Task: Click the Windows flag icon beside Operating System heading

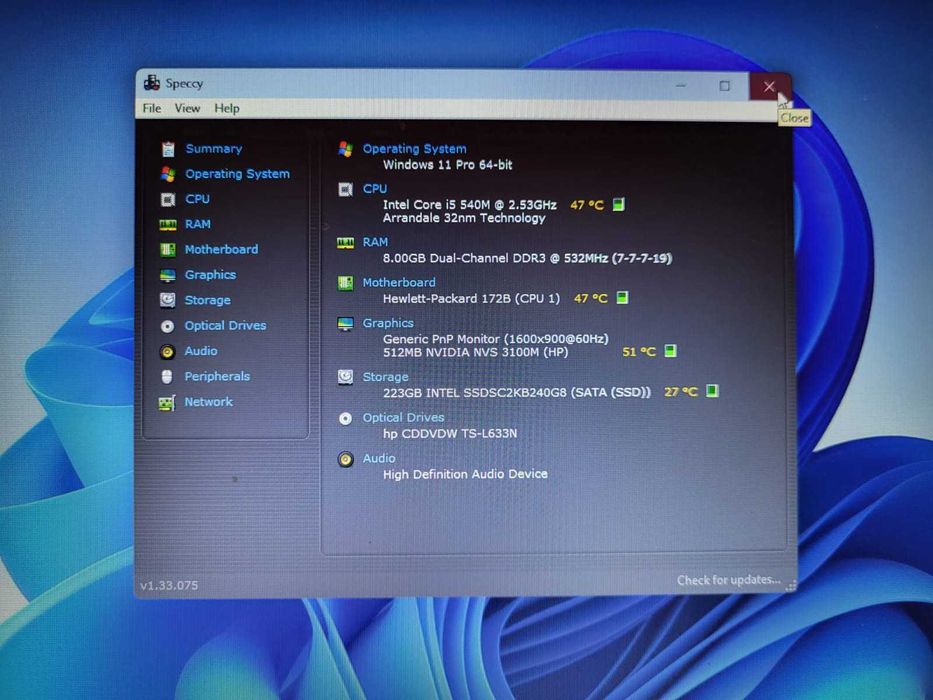Action: (x=346, y=149)
